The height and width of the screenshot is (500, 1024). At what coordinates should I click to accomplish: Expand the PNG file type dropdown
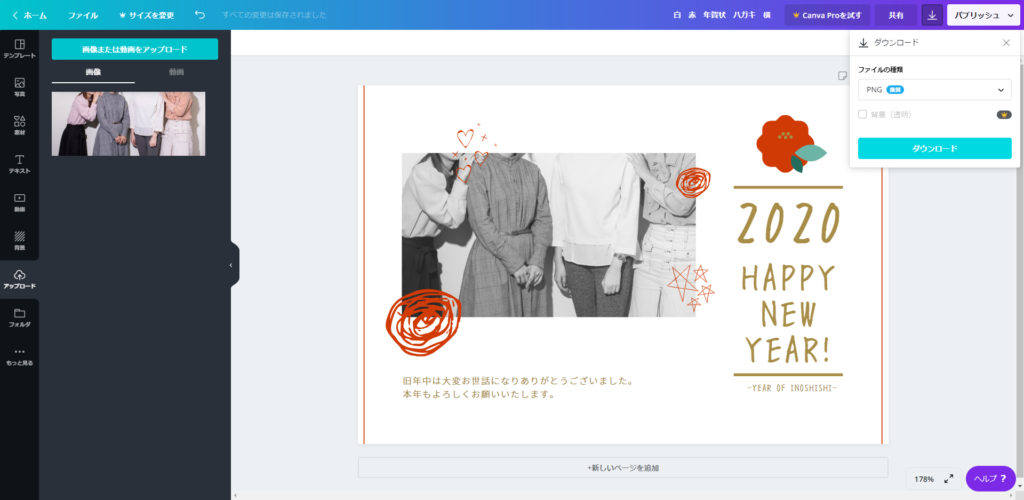[934, 90]
